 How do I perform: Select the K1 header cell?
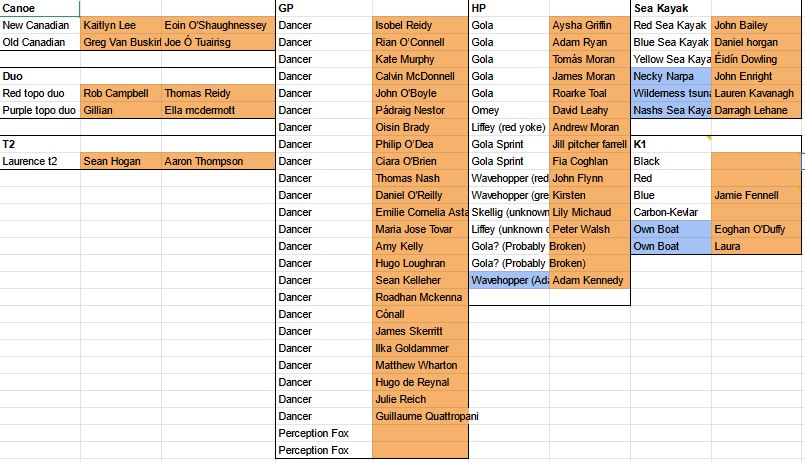tap(671, 144)
